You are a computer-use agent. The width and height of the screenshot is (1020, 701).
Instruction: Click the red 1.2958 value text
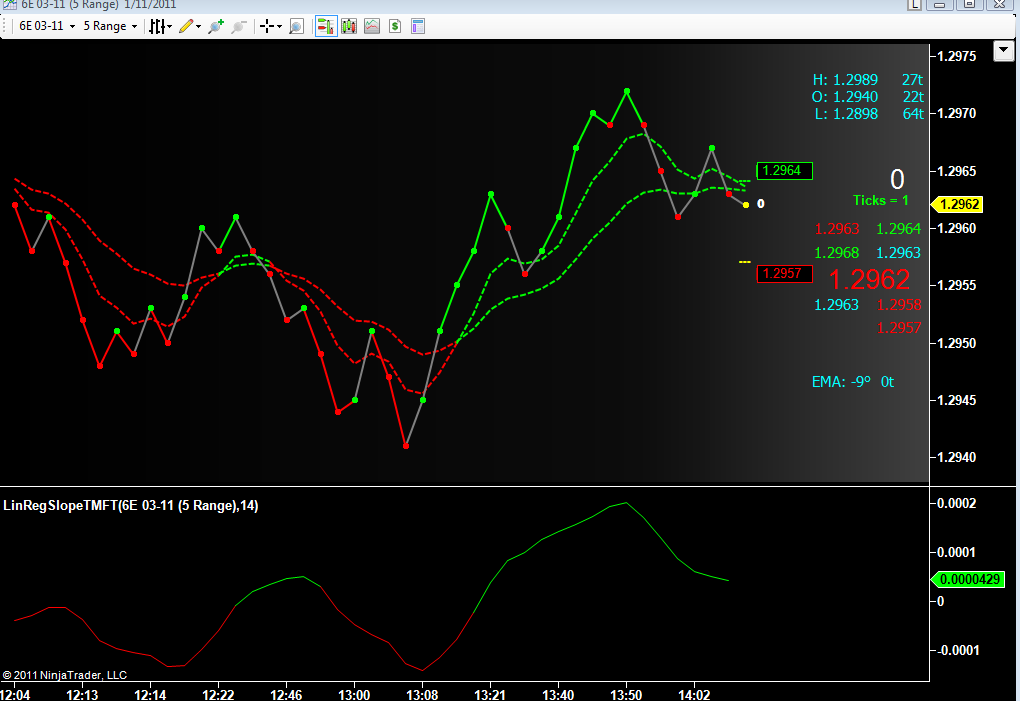point(899,304)
